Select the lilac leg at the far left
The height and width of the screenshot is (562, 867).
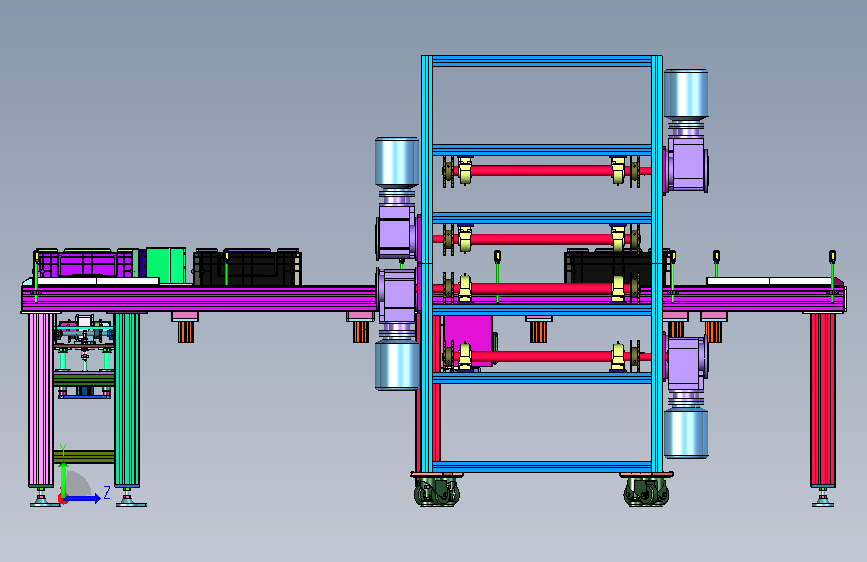click(41, 400)
